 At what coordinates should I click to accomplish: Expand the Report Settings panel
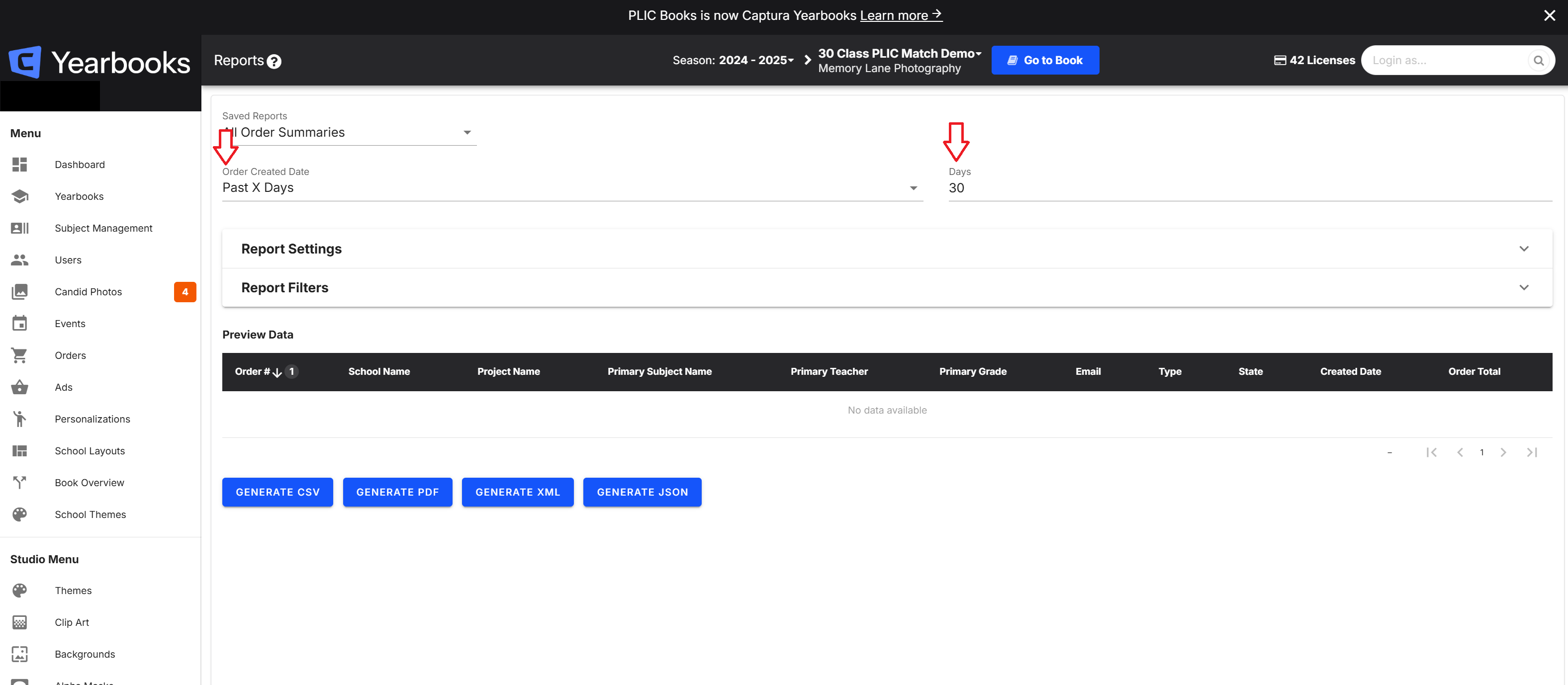887,249
